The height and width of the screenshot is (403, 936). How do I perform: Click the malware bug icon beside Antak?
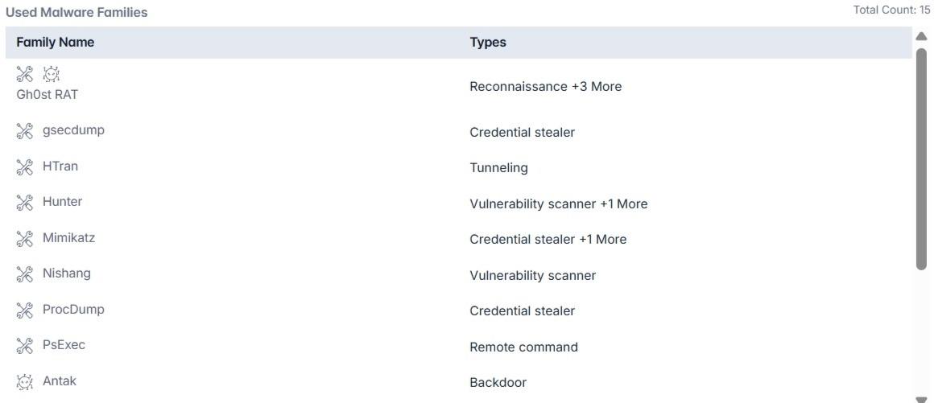coord(25,382)
